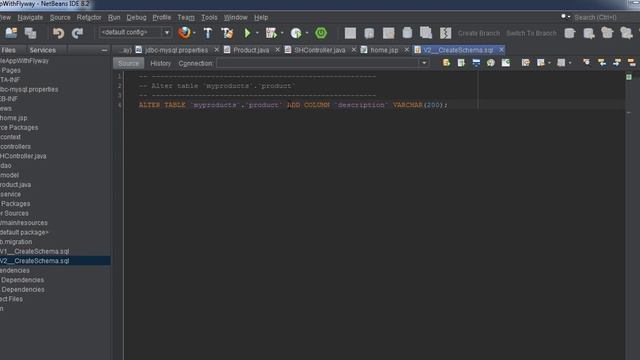Open the Debug Project dropdown arrow
640x360 pixels.
[282, 33]
